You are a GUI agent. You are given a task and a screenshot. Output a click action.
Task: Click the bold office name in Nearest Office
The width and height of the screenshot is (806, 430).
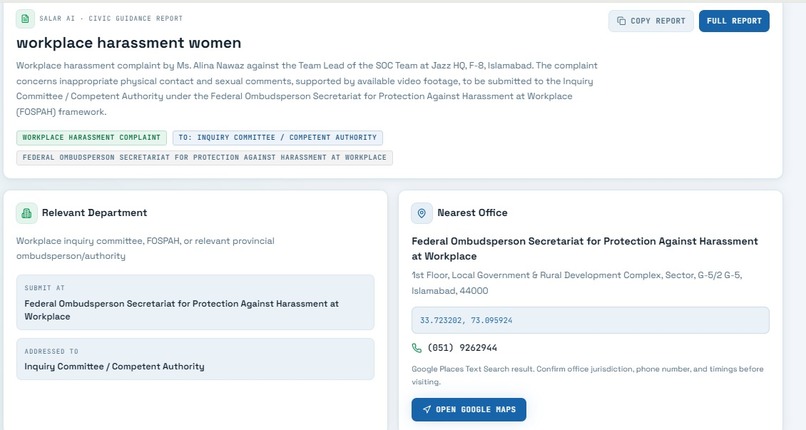pyautogui.click(x=584, y=249)
